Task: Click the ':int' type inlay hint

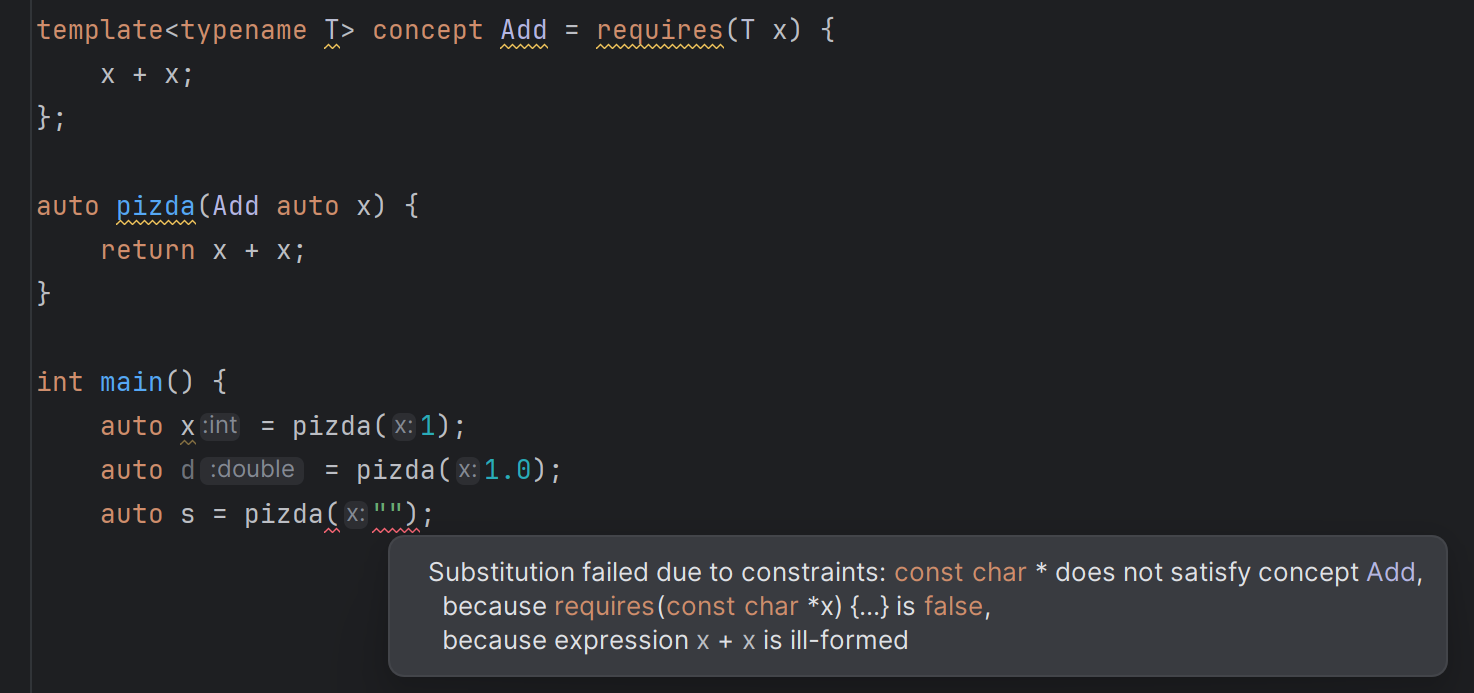Action: tap(221, 426)
